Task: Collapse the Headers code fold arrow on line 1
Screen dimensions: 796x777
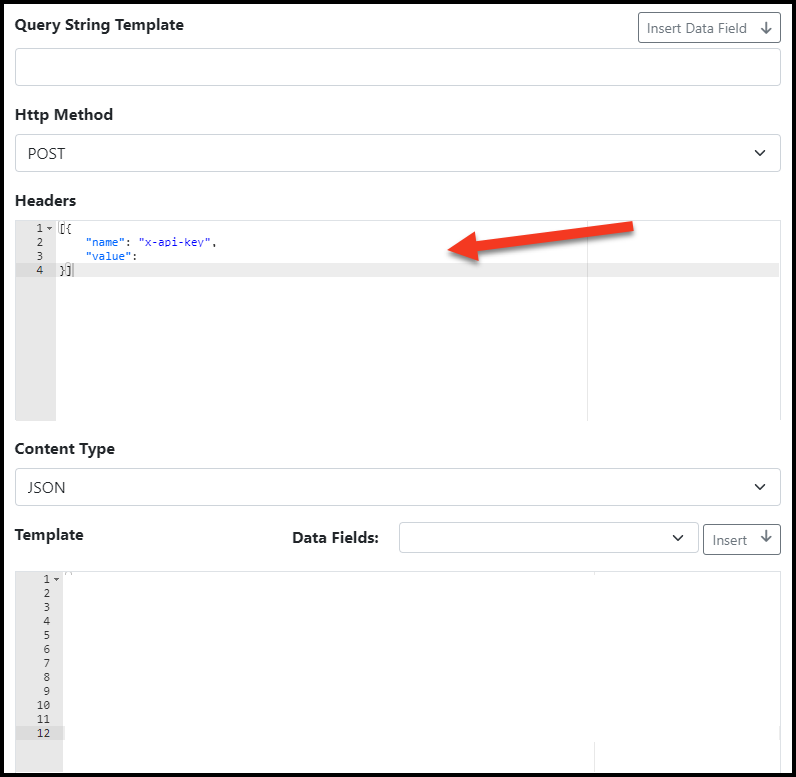Action: 49,228
